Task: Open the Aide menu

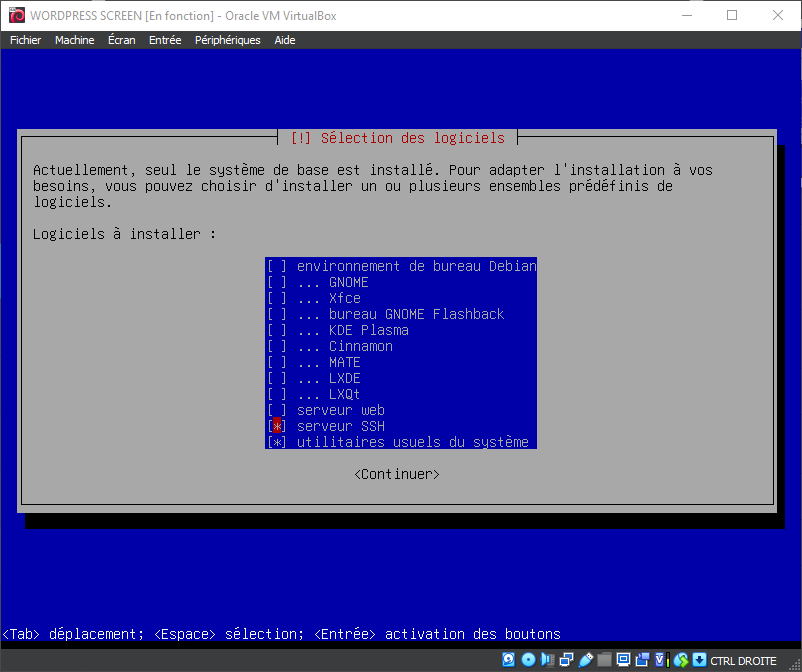Action: click(285, 40)
